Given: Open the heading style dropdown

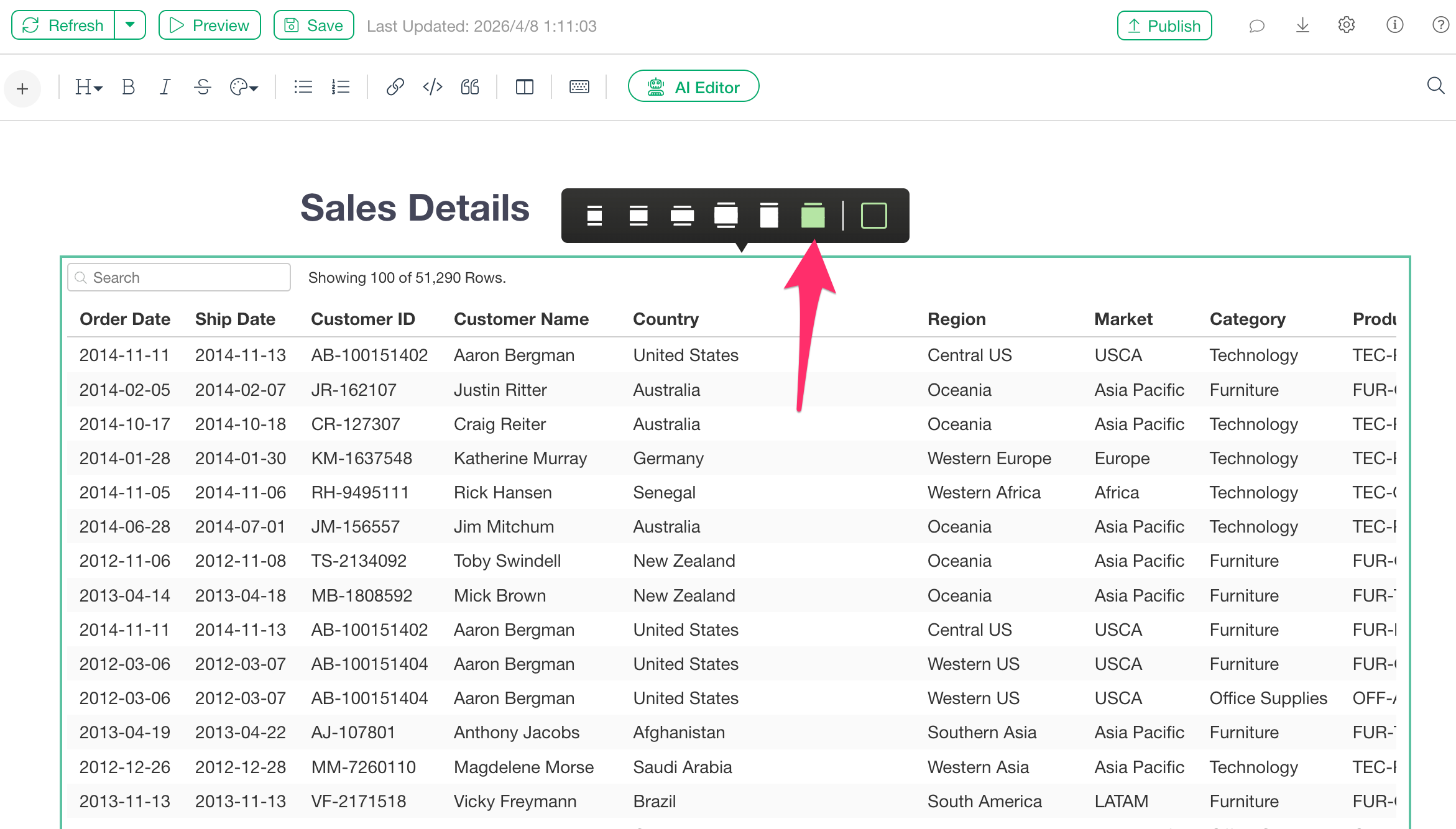Looking at the screenshot, I should click(x=88, y=87).
